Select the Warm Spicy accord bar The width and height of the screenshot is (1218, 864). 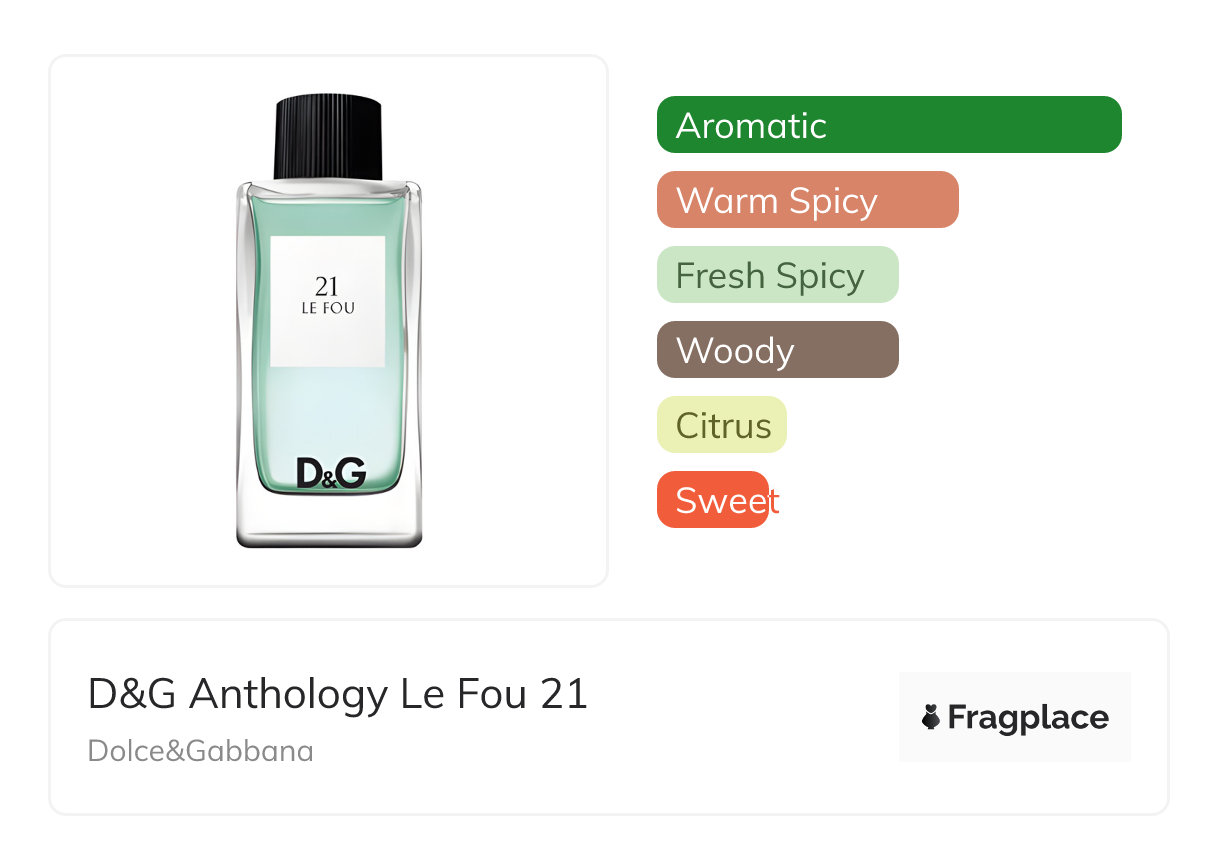click(x=808, y=200)
